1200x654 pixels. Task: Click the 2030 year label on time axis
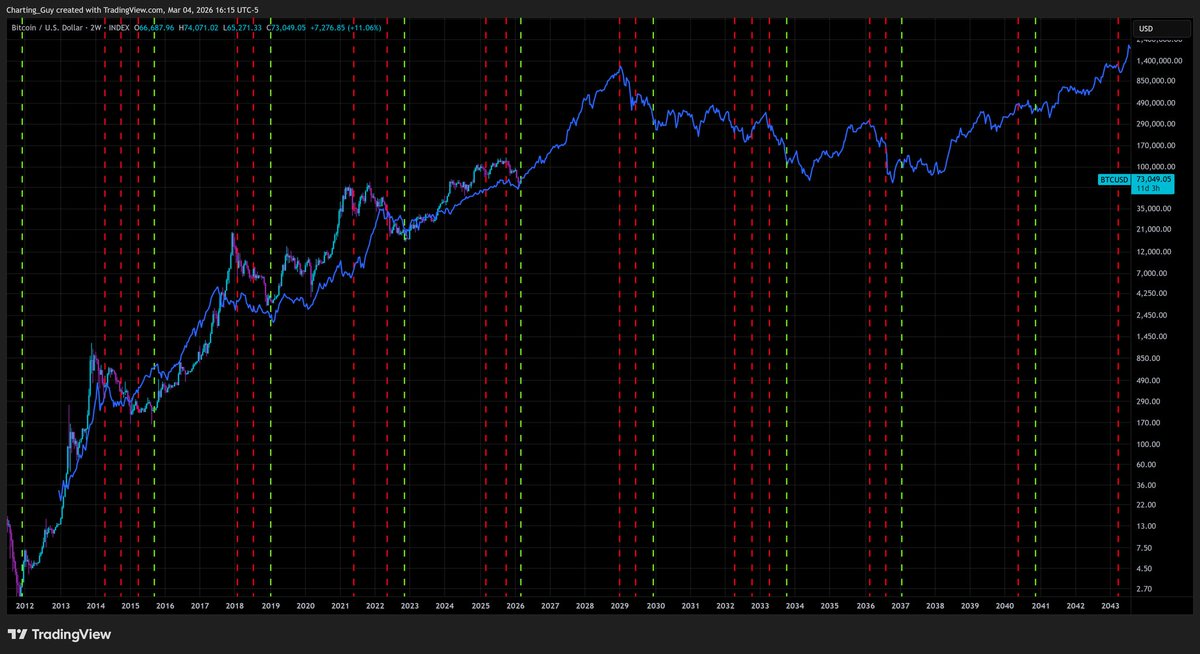[x=655, y=606]
